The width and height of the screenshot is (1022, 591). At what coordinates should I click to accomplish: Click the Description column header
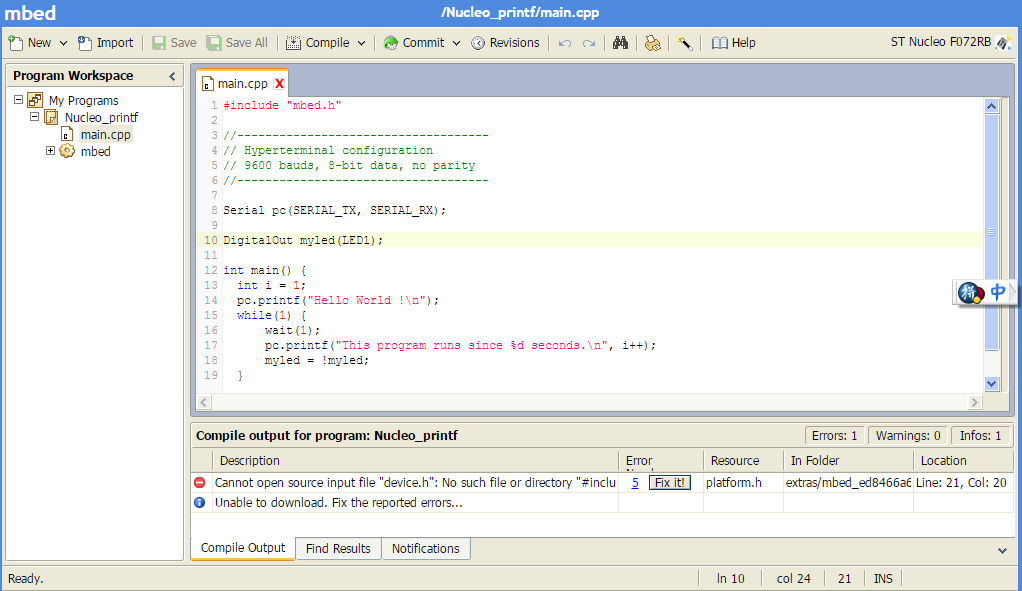coord(415,461)
